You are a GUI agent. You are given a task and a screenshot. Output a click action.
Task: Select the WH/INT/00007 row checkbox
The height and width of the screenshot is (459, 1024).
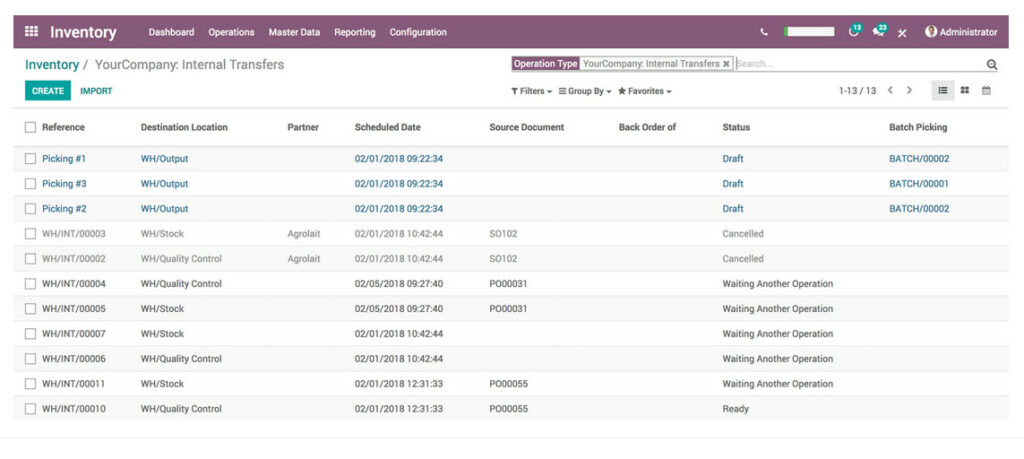pyautogui.click(x=30, y=334)
